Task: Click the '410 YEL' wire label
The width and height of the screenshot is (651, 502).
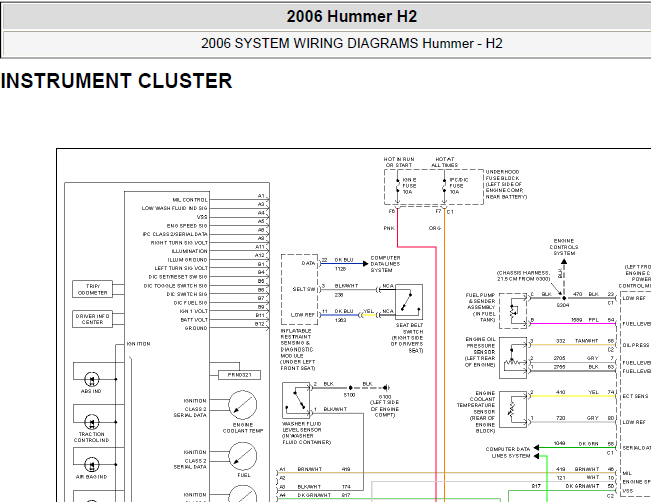Action: click(x=577, y=392)
